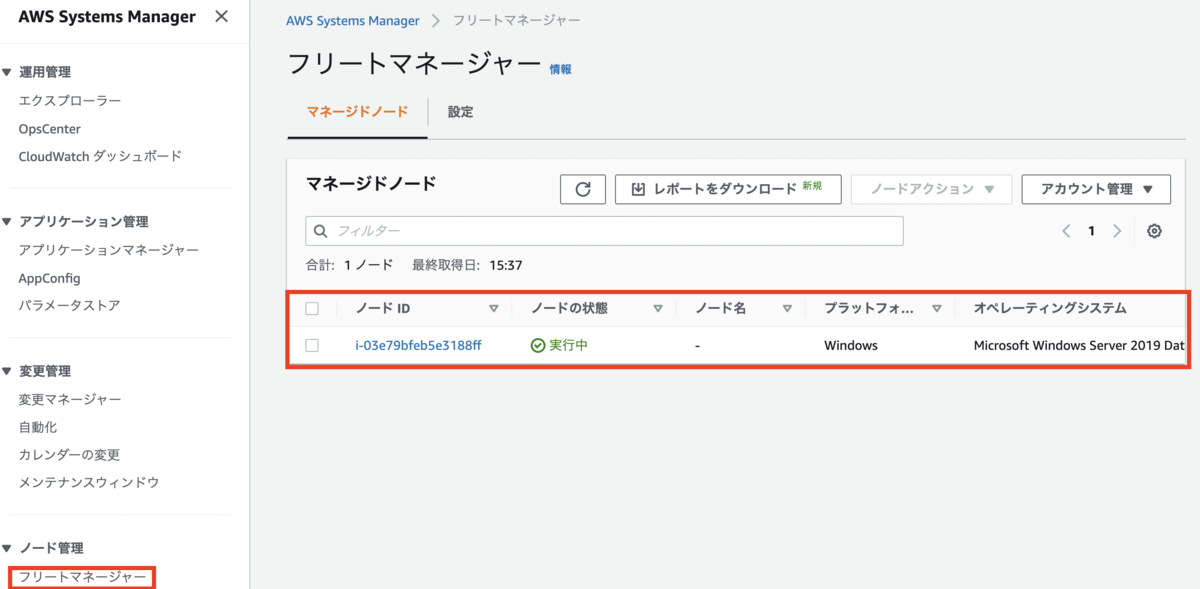This screenshot has width=1200, height=589.
Task: Open AppConfig in sidebar
Action: point(49,278)
